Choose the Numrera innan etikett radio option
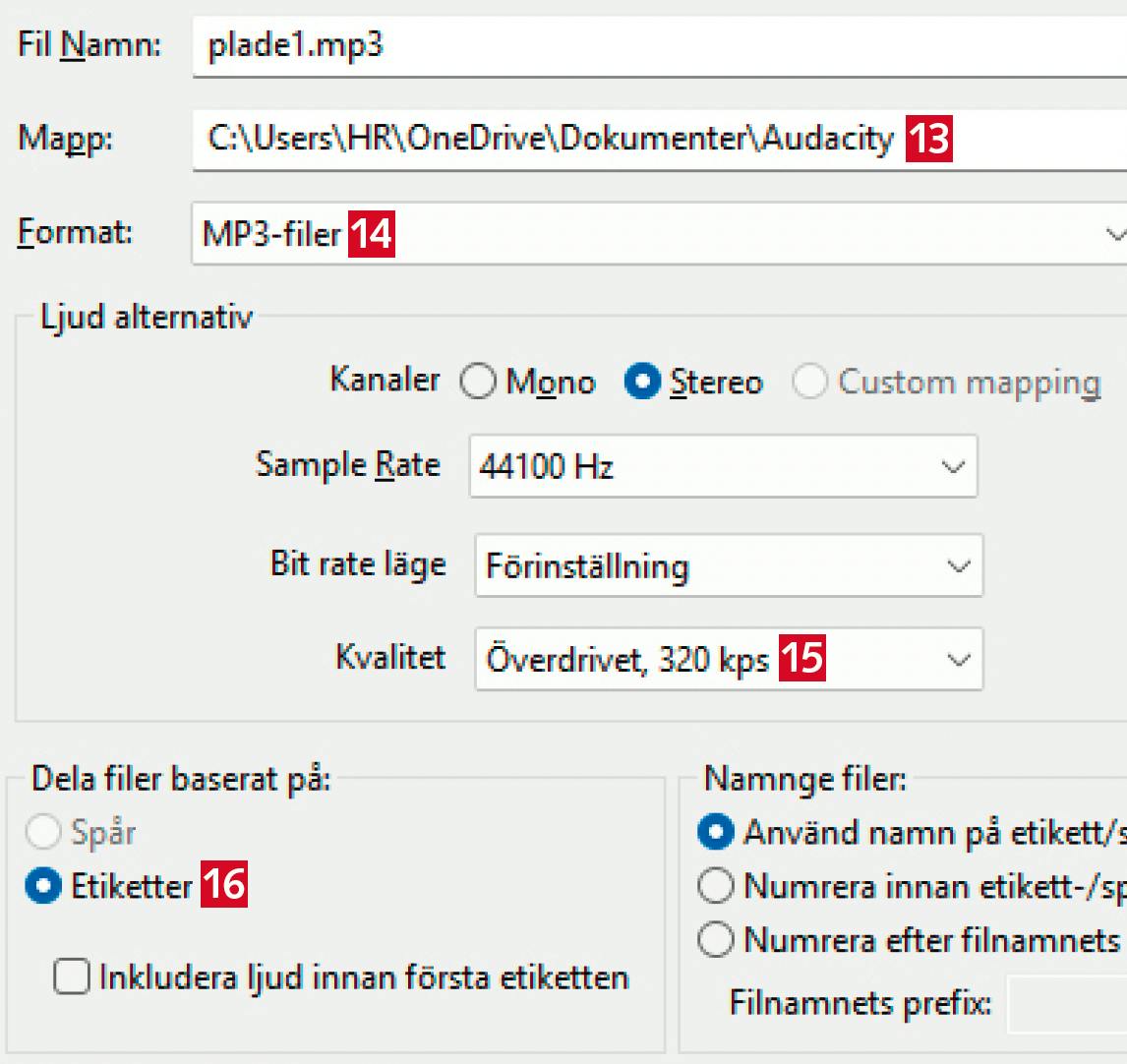The height and width of the screenshot is (1064, 1127). pos(716,886)
